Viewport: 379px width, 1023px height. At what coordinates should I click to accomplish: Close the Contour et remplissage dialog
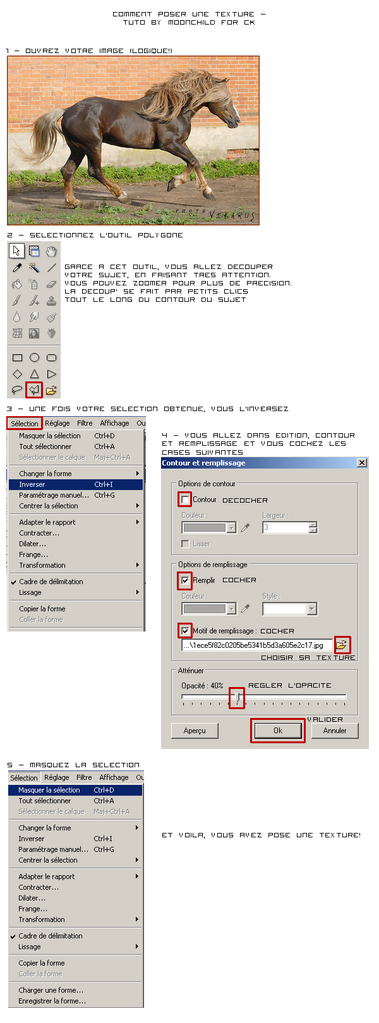click(362, 463)
